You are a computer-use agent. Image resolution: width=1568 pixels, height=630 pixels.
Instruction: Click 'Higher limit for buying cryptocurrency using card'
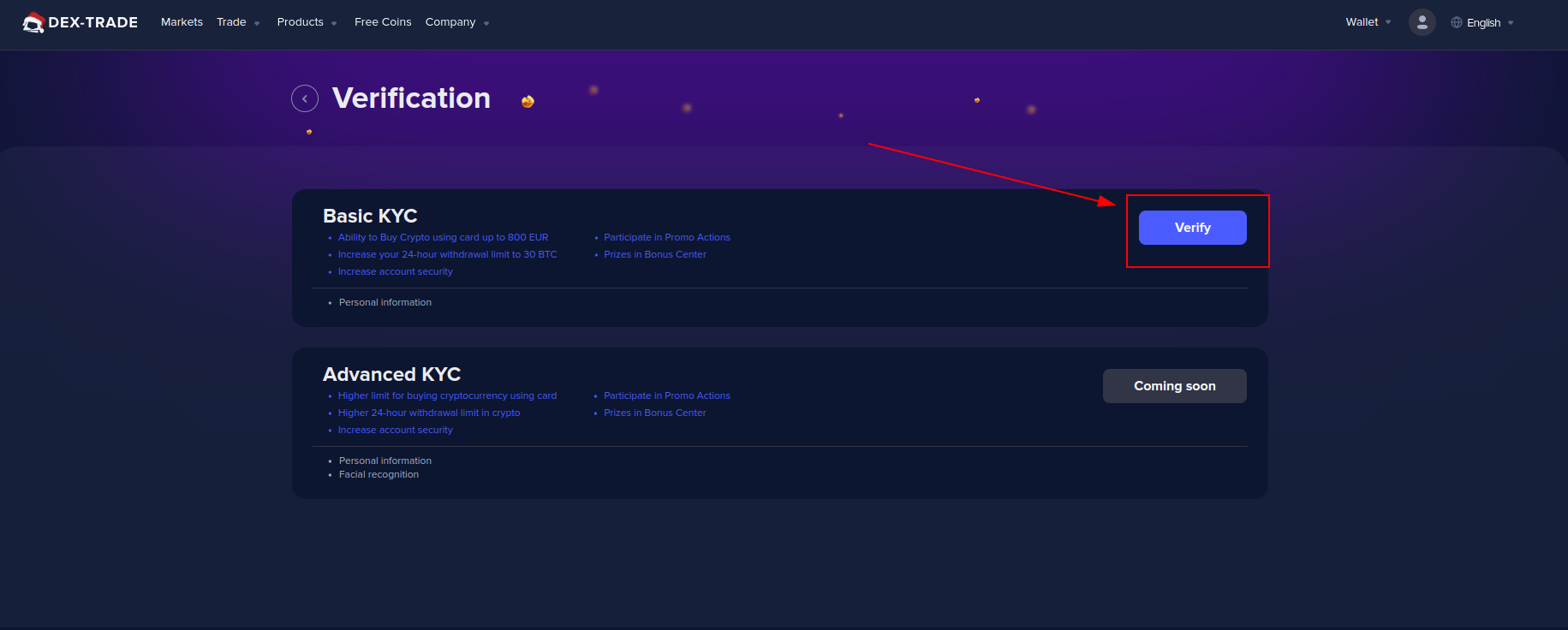click(447, 395)
